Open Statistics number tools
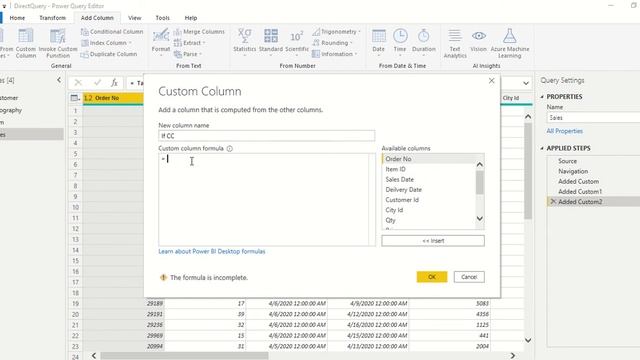Viewport: 640px width, 360px height. 244,42
